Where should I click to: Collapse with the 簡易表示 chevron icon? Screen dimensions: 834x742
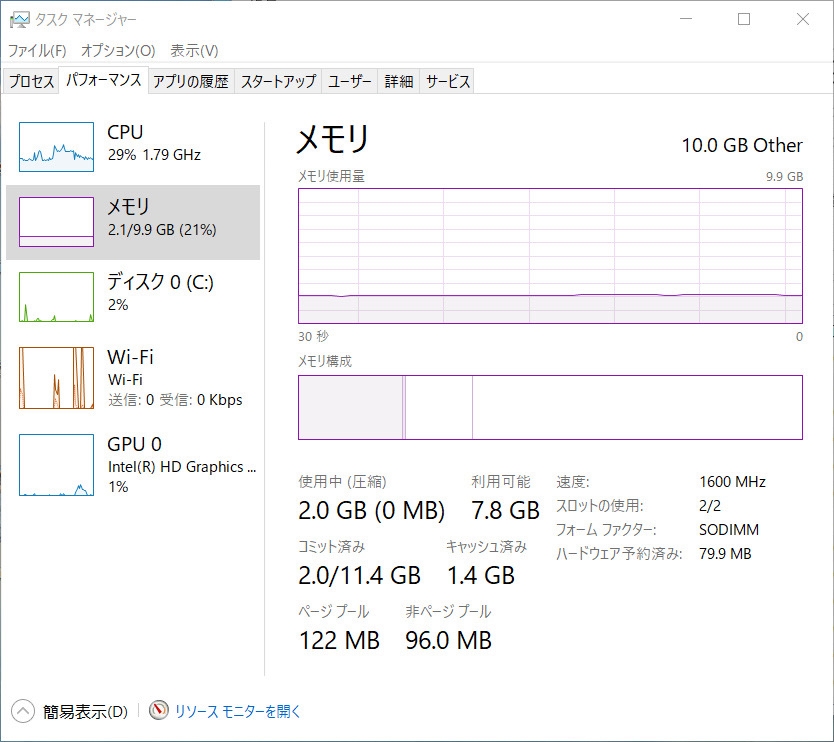(x=22, y=711)
